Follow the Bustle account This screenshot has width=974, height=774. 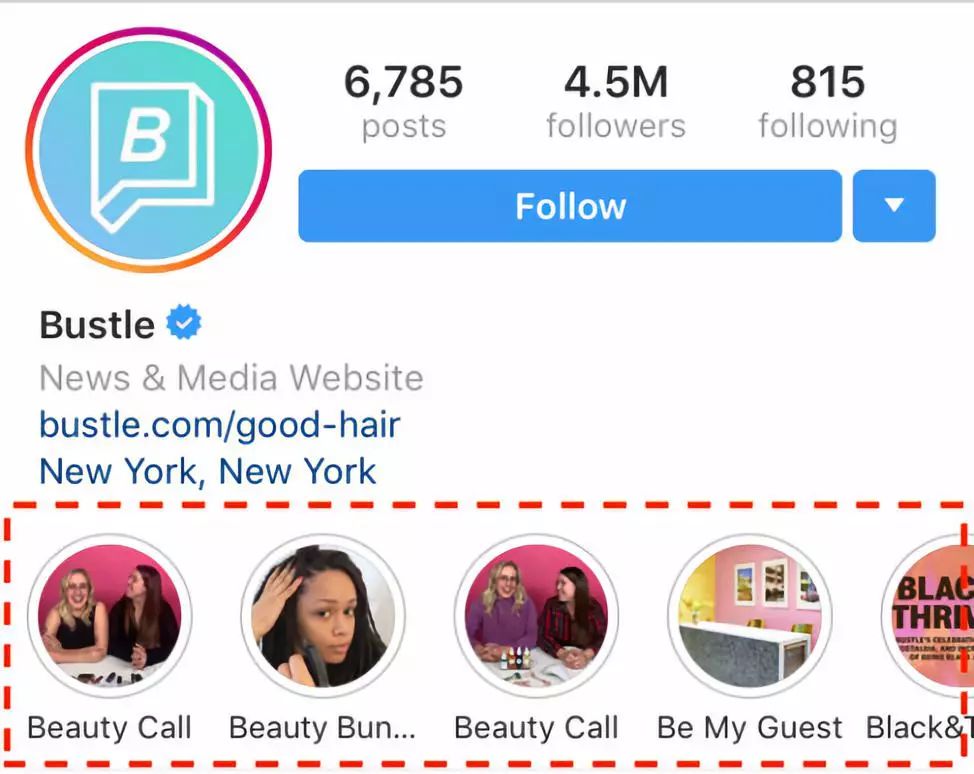[570, 206]
